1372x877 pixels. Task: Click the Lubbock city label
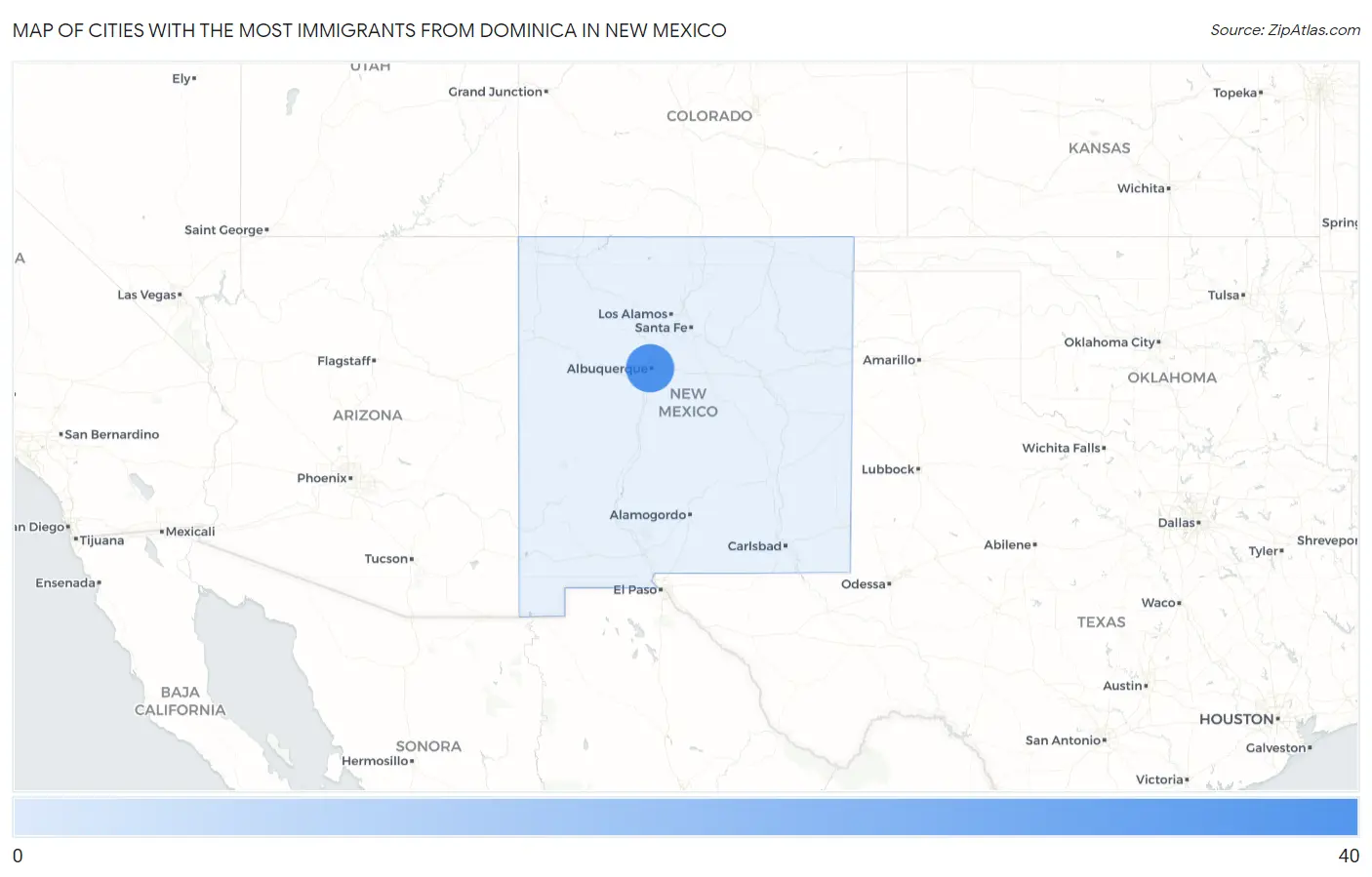[x=889, y=469]
